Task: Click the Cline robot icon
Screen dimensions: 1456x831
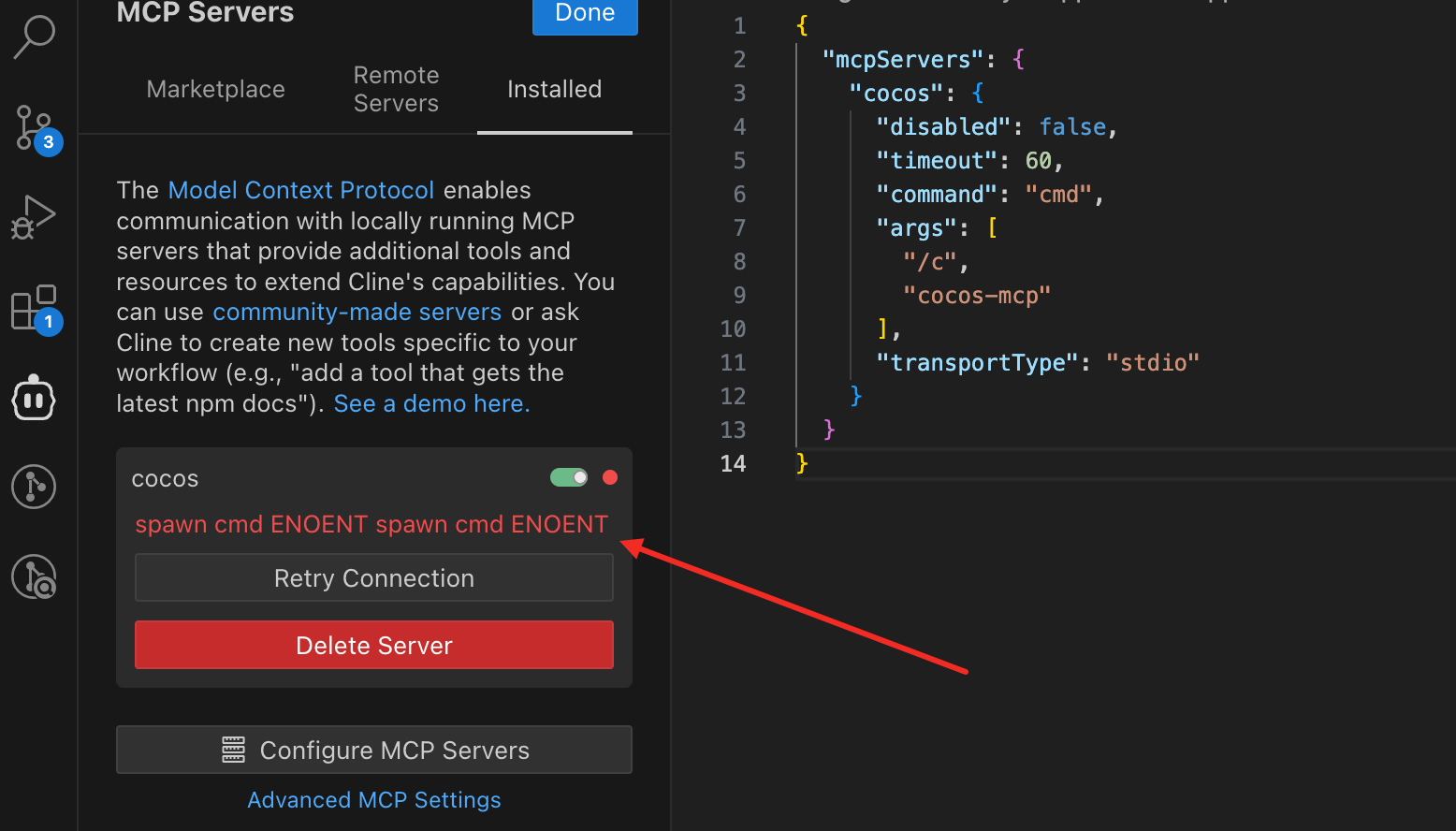Action: click(x=35, y=400)
